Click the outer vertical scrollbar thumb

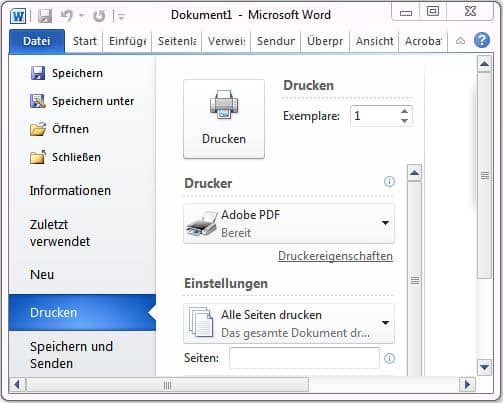(485, 176)
